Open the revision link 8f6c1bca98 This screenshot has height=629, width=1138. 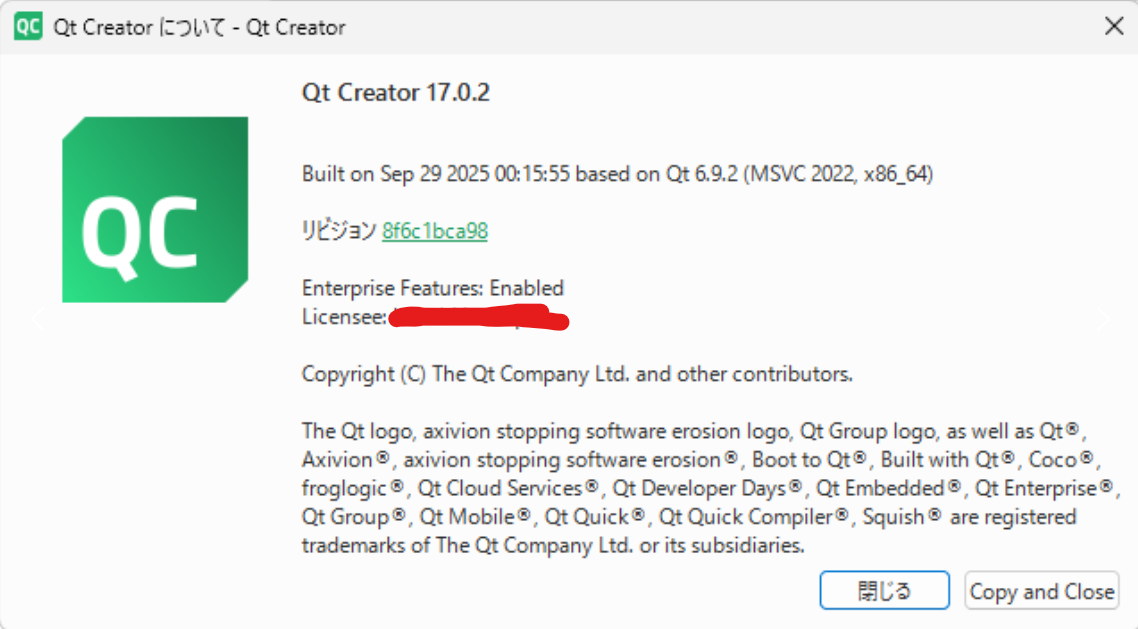point(435,231)
